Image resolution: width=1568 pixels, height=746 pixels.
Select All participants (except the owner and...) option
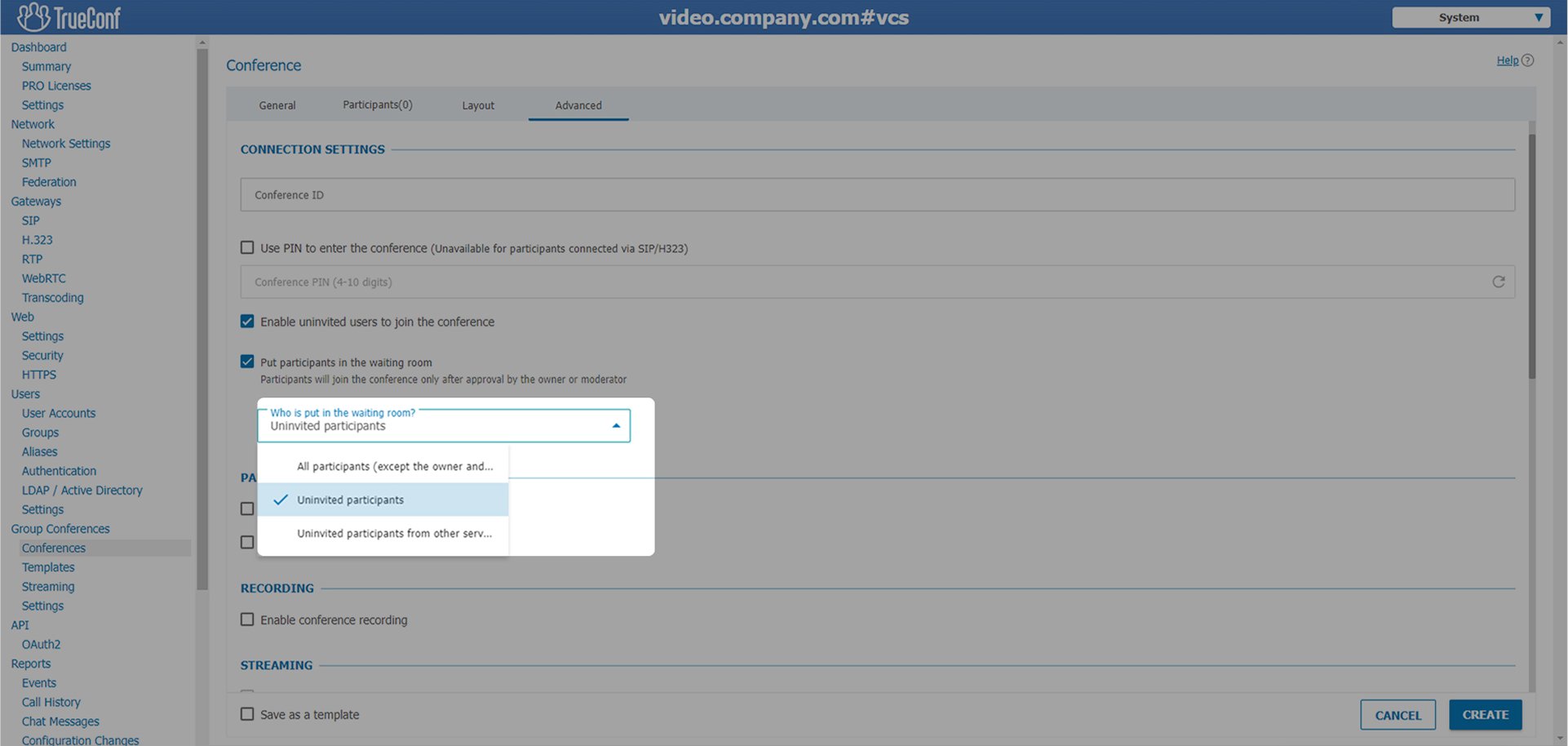tap(383, 466)
